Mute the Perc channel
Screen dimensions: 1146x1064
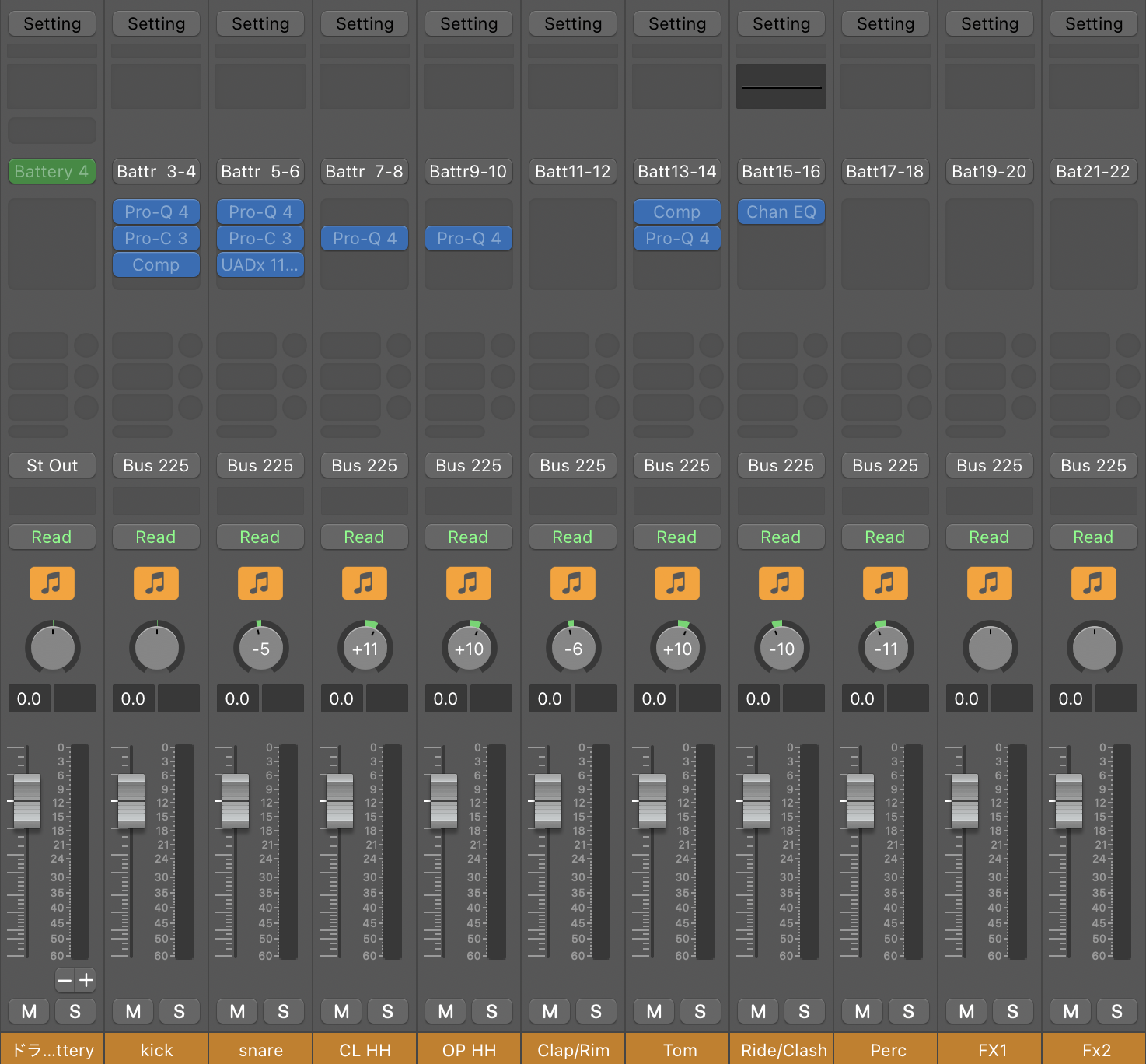[863, 1011]
